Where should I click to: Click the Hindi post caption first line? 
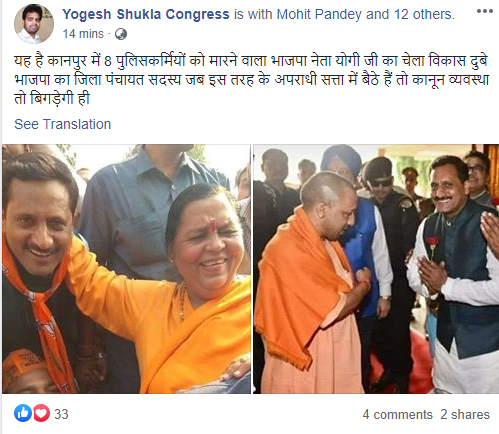click(251, 61)
